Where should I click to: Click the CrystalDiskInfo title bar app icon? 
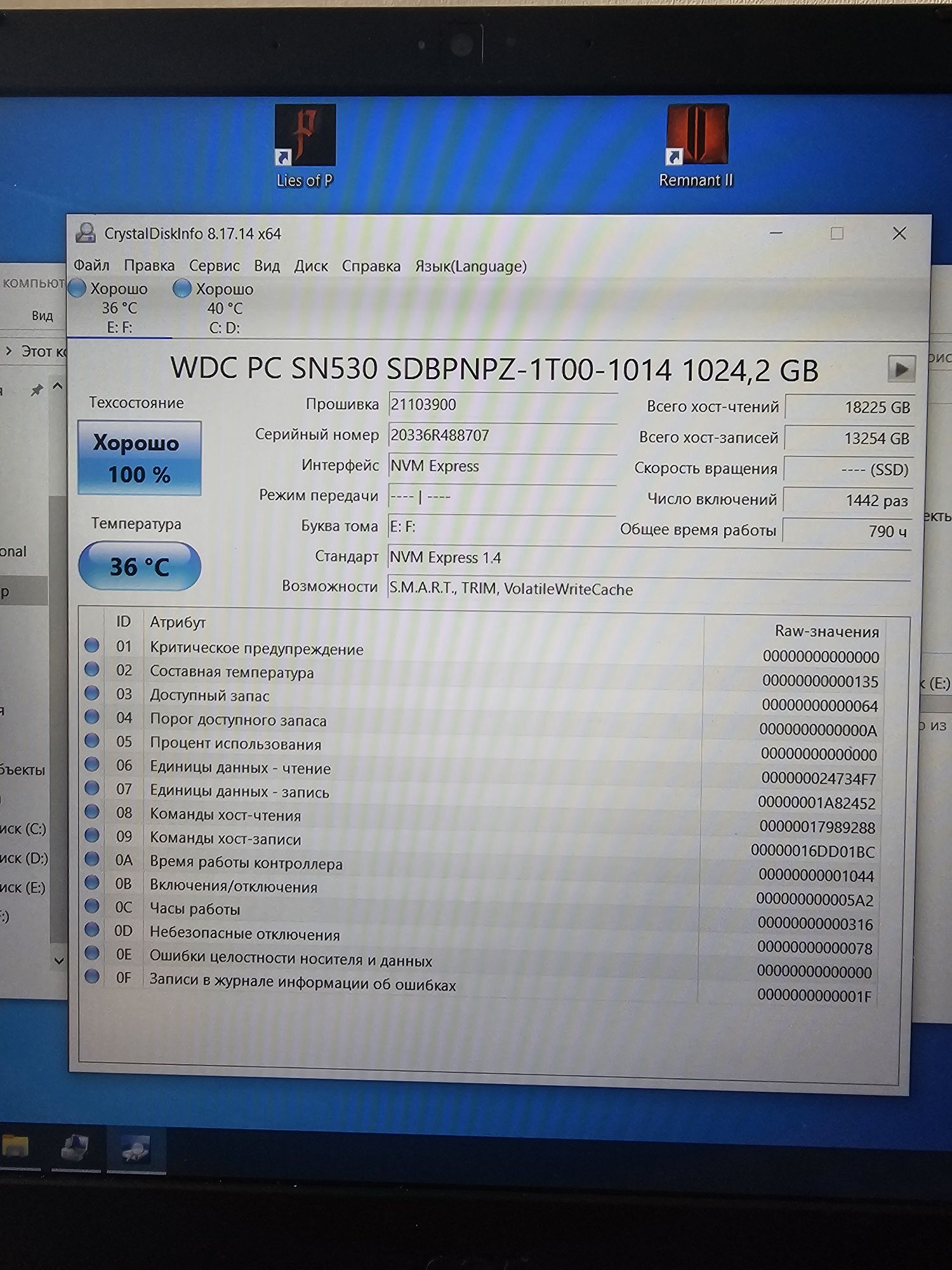(x=86, y=233)
